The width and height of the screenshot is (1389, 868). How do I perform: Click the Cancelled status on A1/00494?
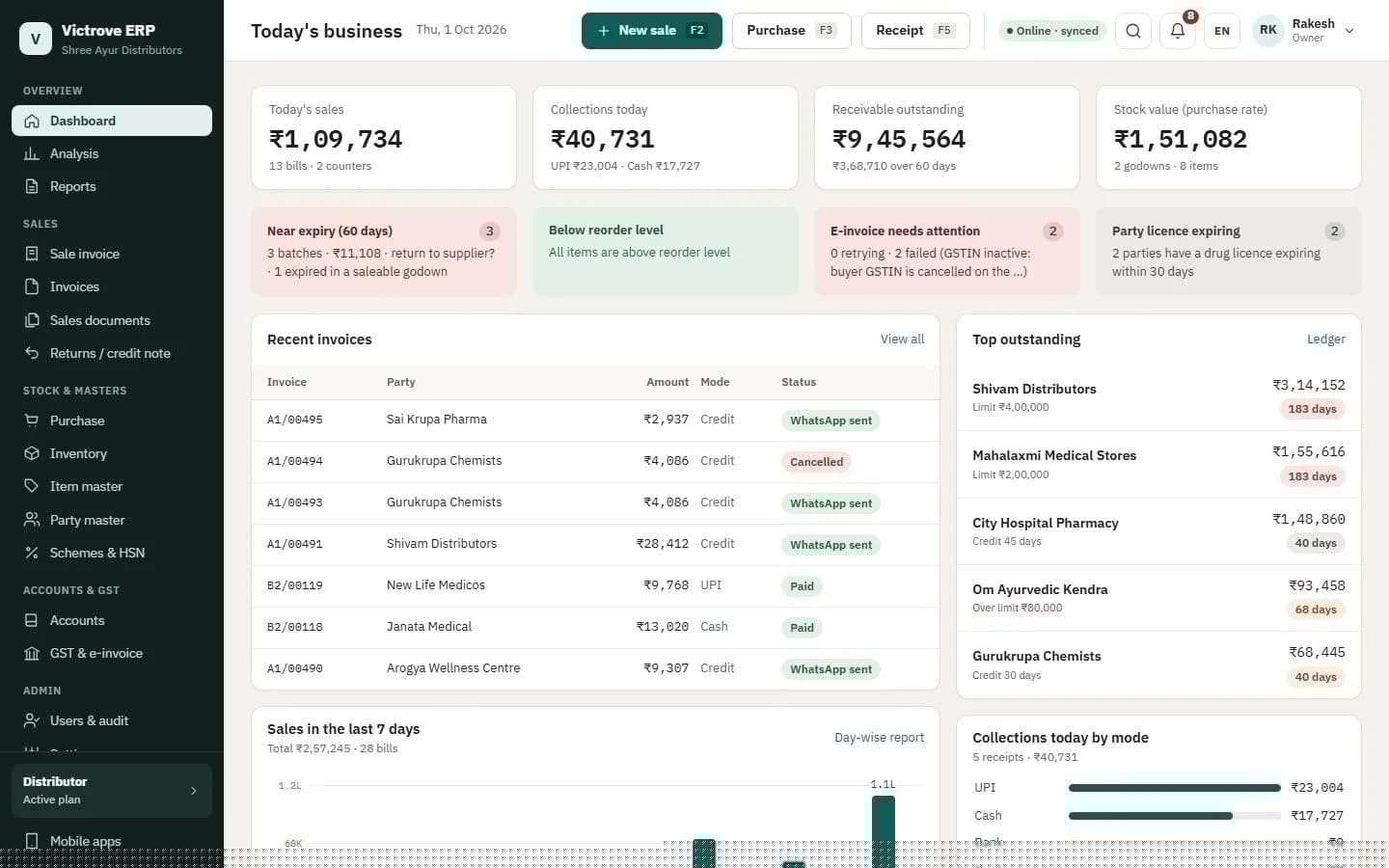coord(816,462)
